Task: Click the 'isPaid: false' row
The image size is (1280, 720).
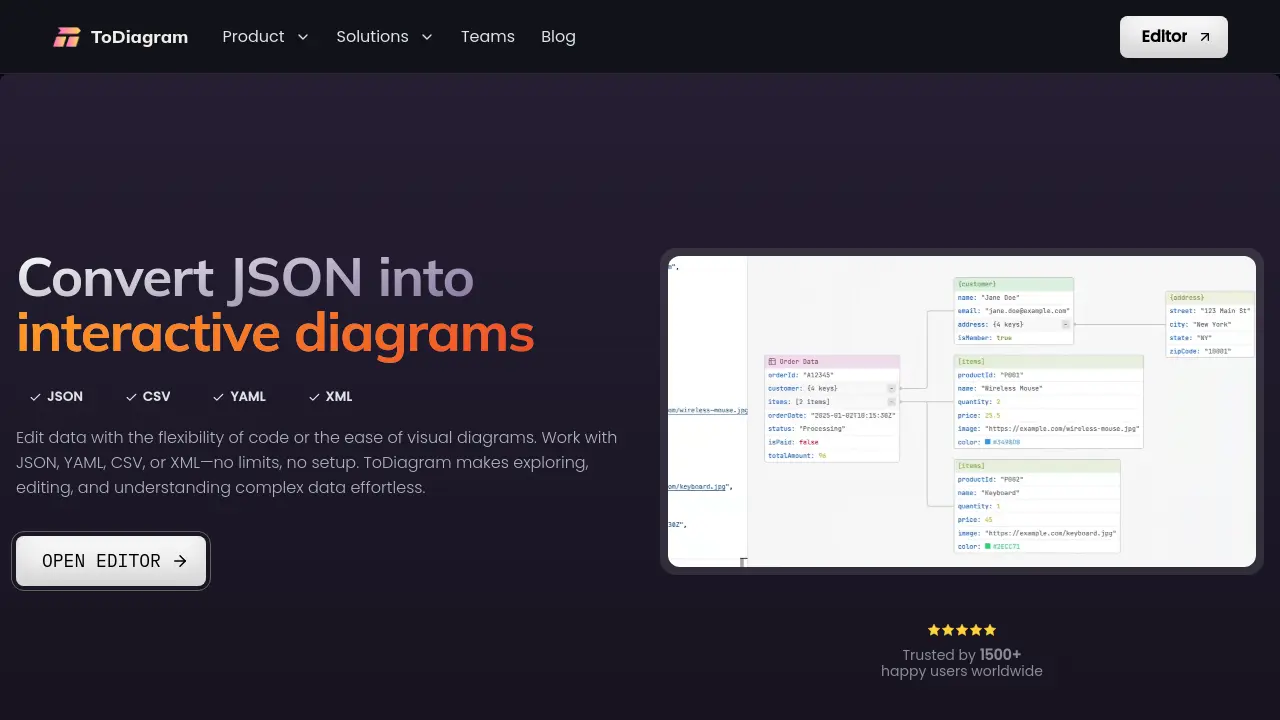Action: point(832,441)
